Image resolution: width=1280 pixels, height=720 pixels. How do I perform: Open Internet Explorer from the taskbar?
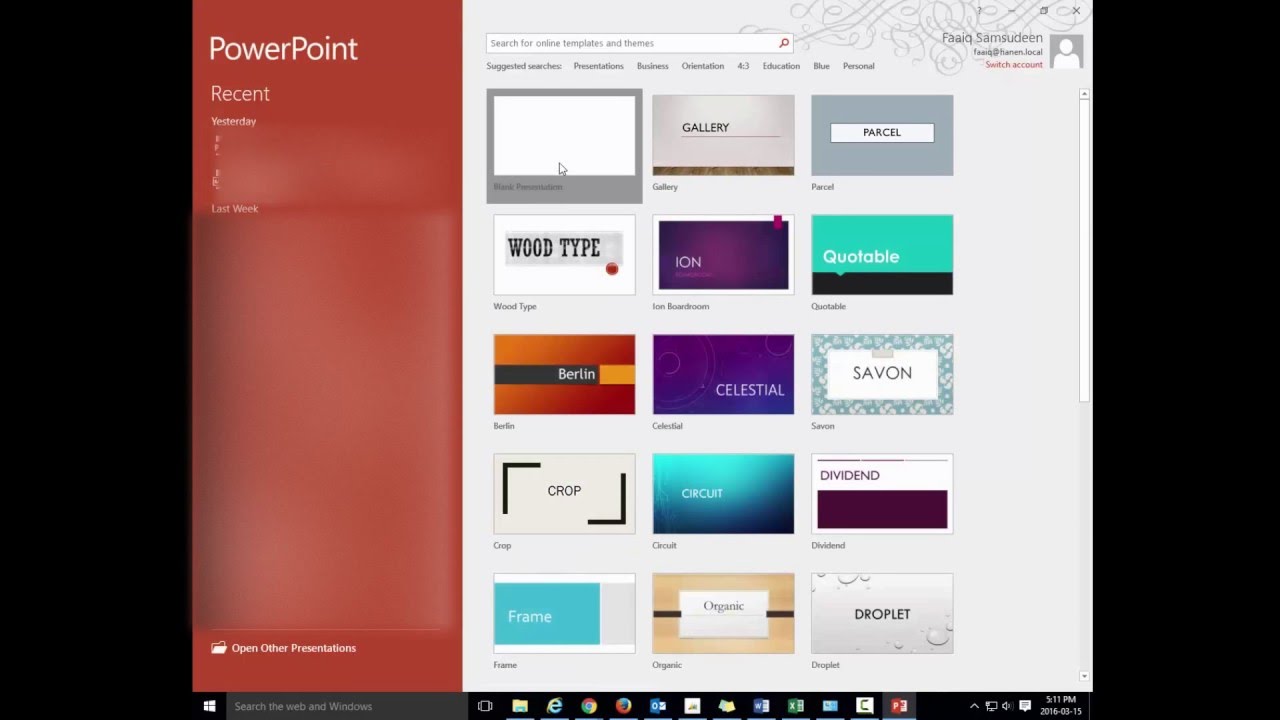(x=554, y=706)
